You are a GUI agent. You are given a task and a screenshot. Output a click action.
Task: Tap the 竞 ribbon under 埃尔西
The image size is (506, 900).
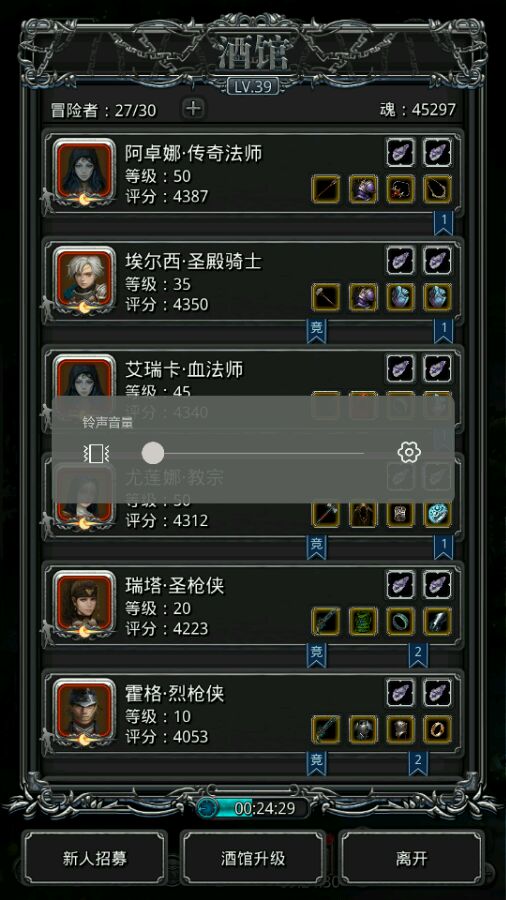[317, 330]
